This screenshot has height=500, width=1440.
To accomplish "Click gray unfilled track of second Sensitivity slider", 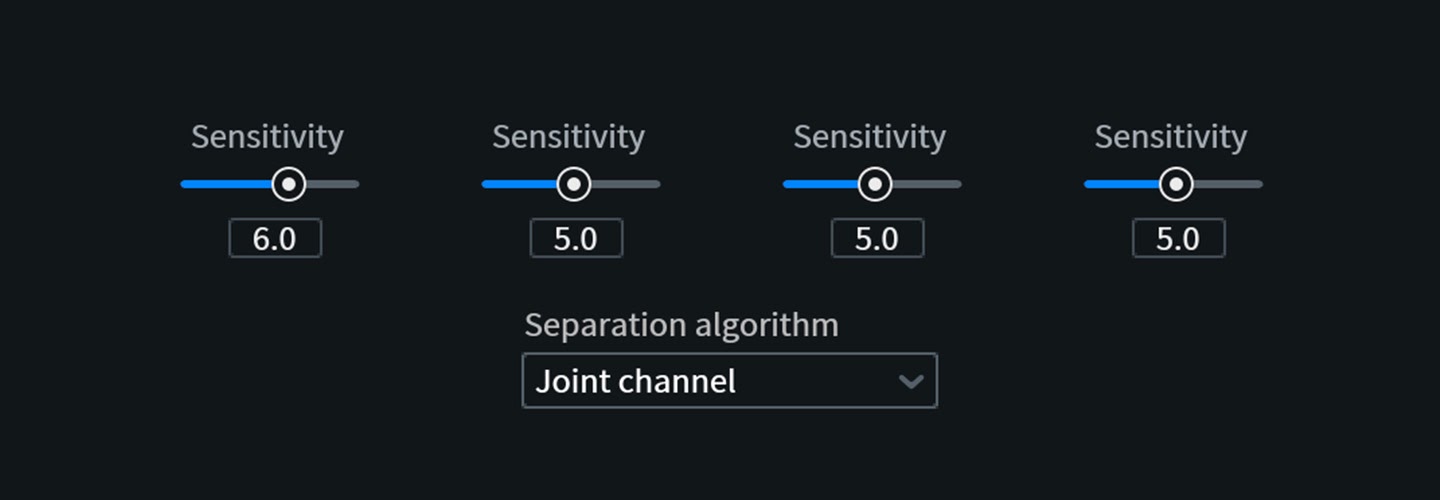I will [x=625, y=184].
